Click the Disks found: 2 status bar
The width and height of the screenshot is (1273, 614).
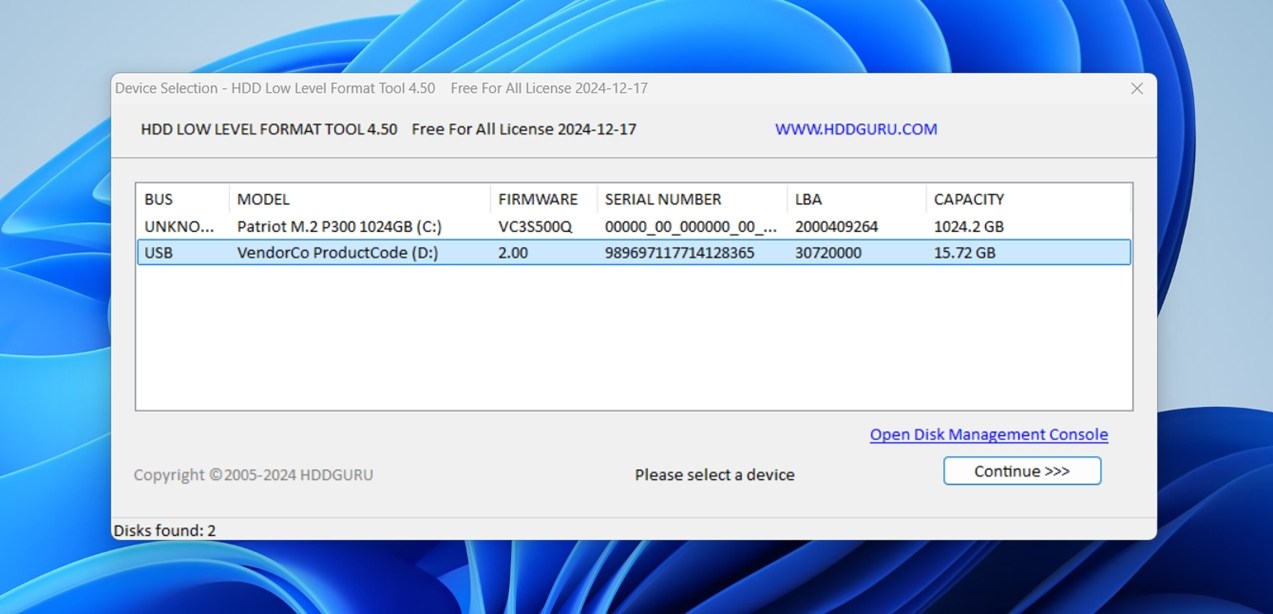(165, 530)
